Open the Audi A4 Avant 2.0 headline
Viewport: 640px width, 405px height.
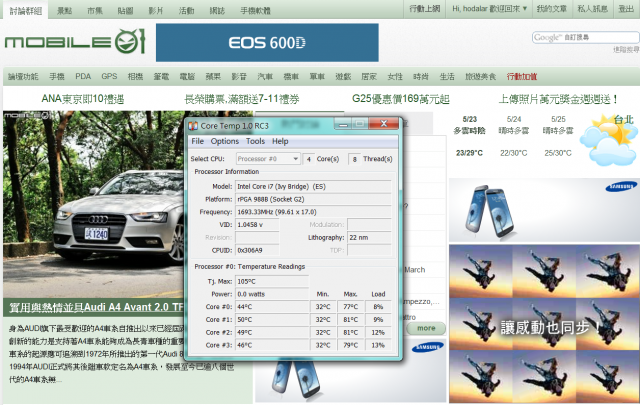[x=96, y=307]
